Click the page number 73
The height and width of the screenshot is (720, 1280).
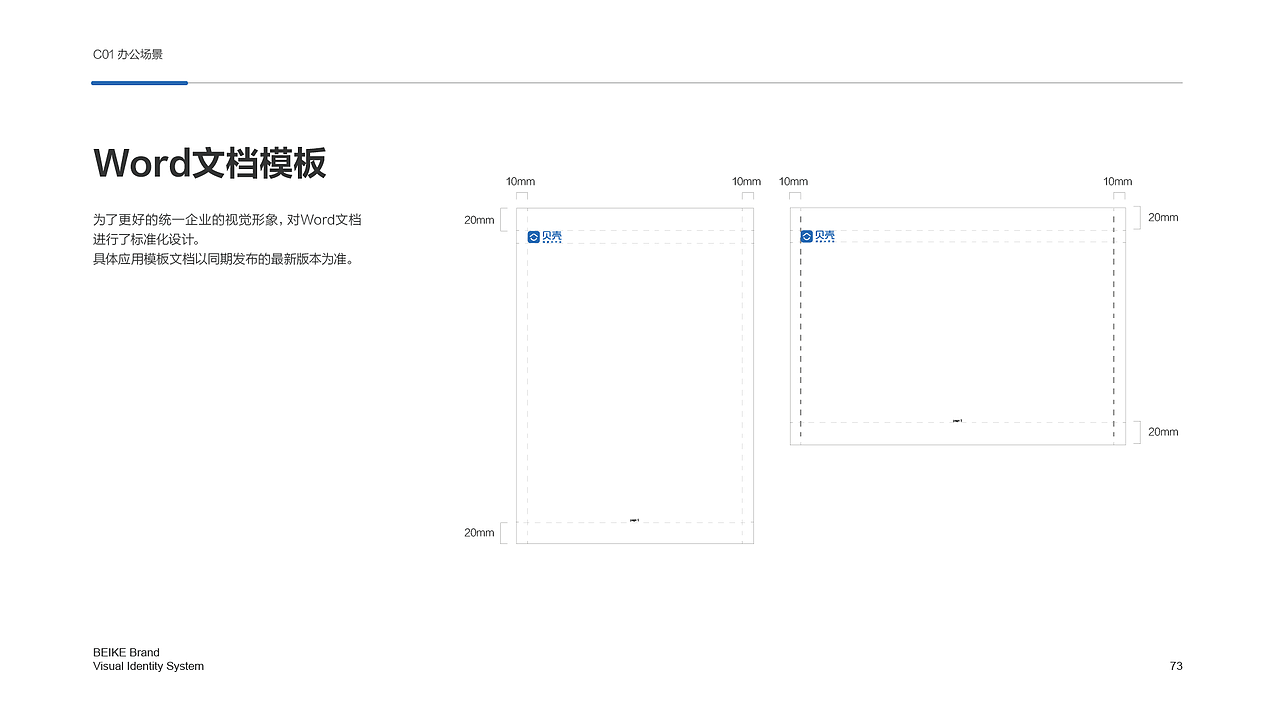click(1176, 666)
